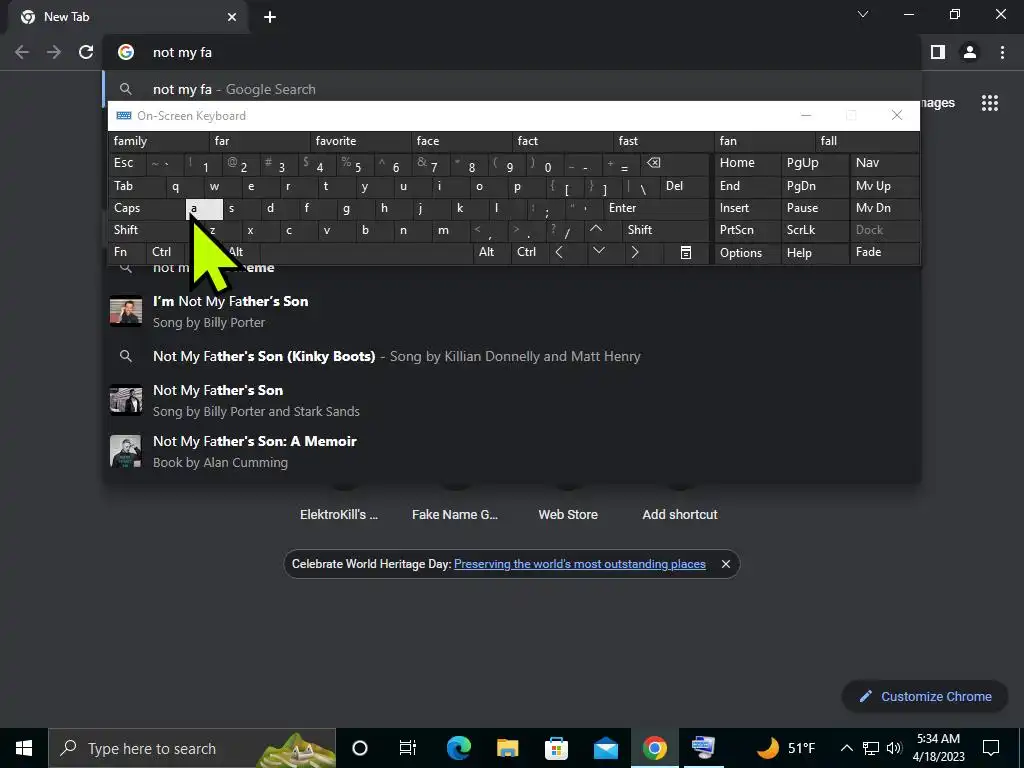Click the Enter key on On-Screen Keyboard
The width and height of the screenshot is (1024, 768).
656,208
